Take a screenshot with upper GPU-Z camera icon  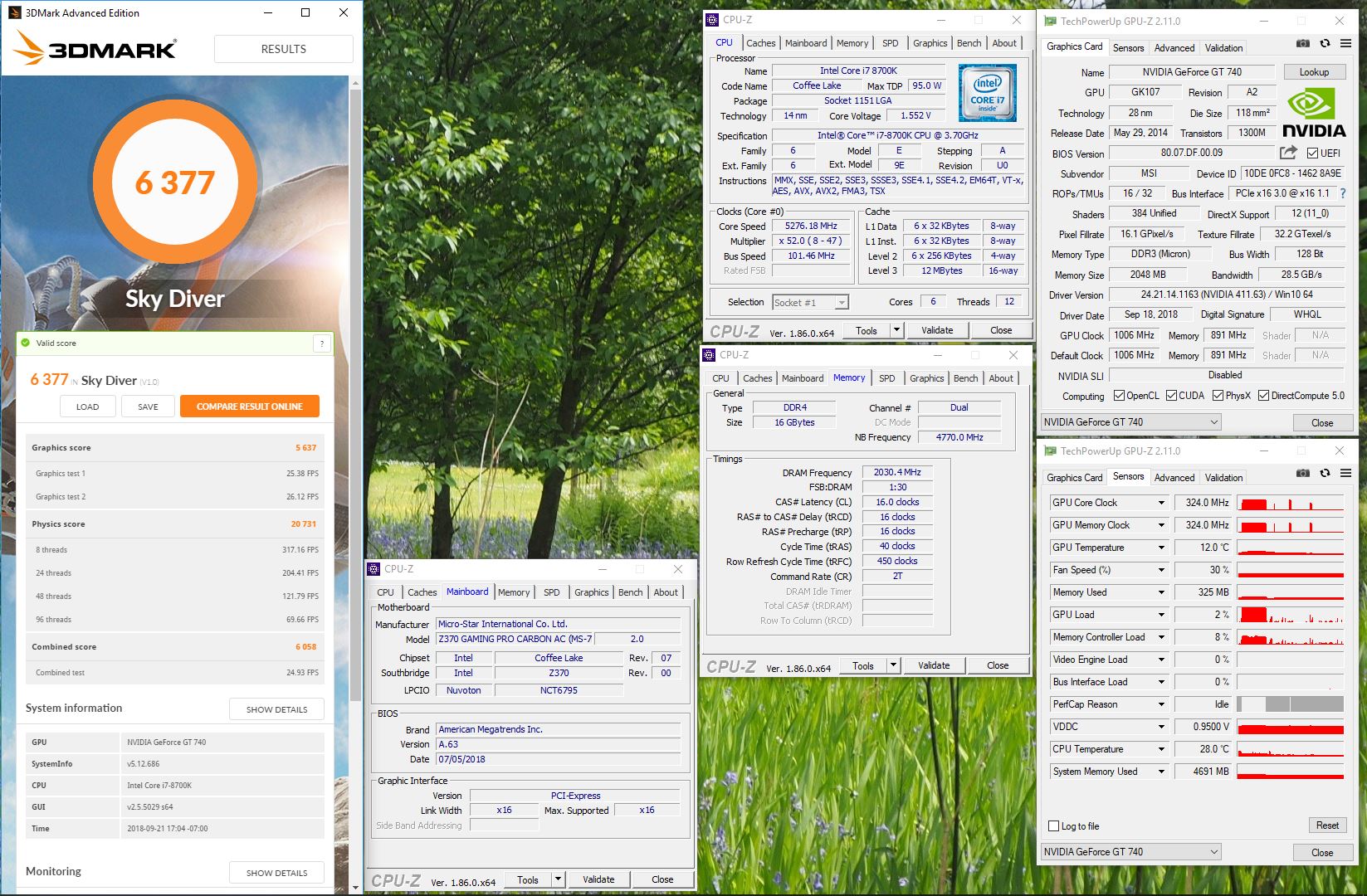[1303, 43]
